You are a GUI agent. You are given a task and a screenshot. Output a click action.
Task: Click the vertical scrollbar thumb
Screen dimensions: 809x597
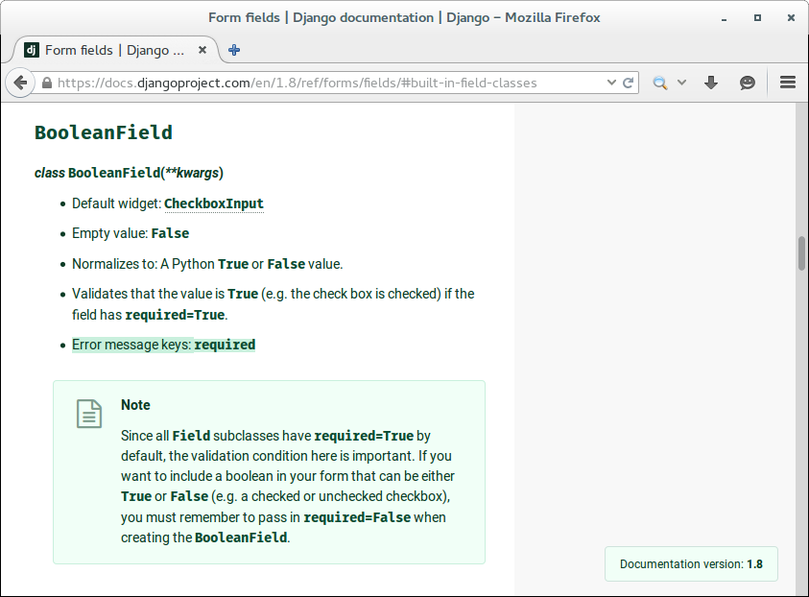[801, 253]
